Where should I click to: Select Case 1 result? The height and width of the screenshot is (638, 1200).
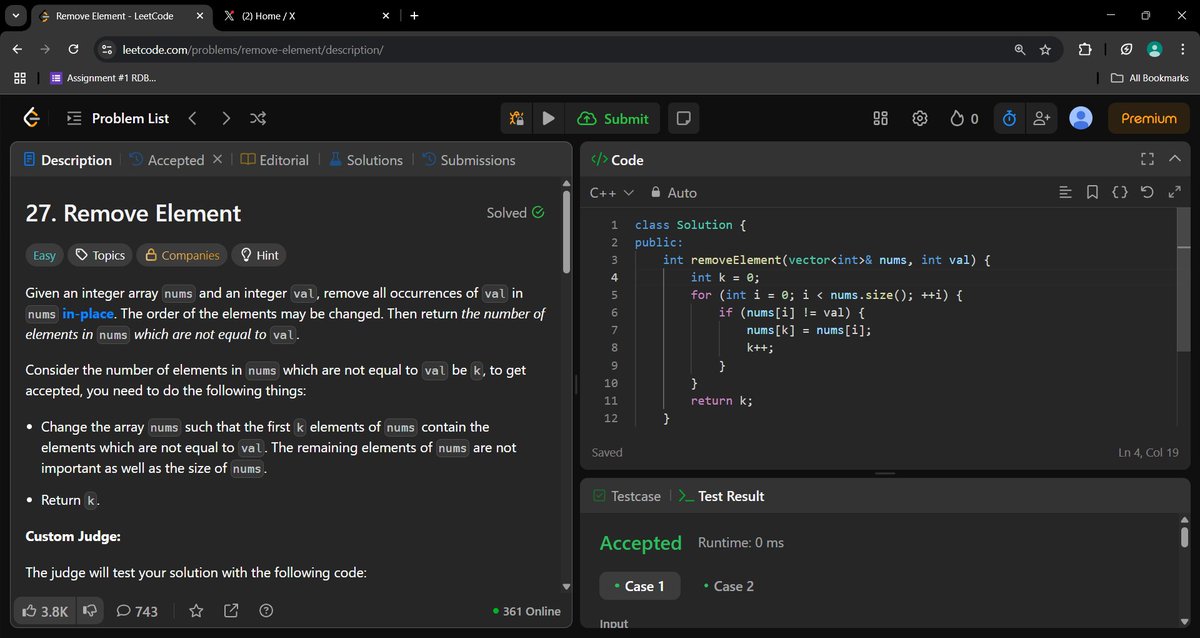pyautogui.click(x=640, y=586)
